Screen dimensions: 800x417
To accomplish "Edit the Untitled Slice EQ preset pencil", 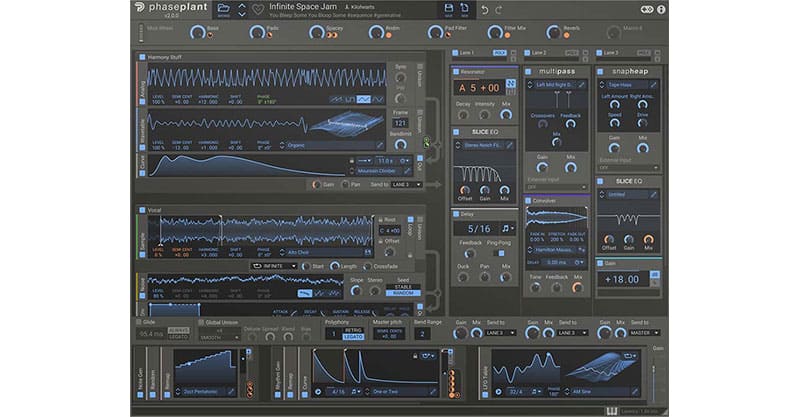I will [653, 194].
